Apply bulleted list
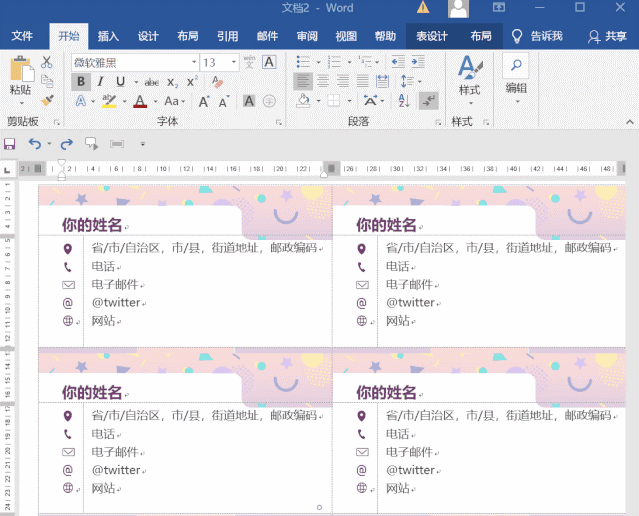The image size is (639, 516). (303, 62)
